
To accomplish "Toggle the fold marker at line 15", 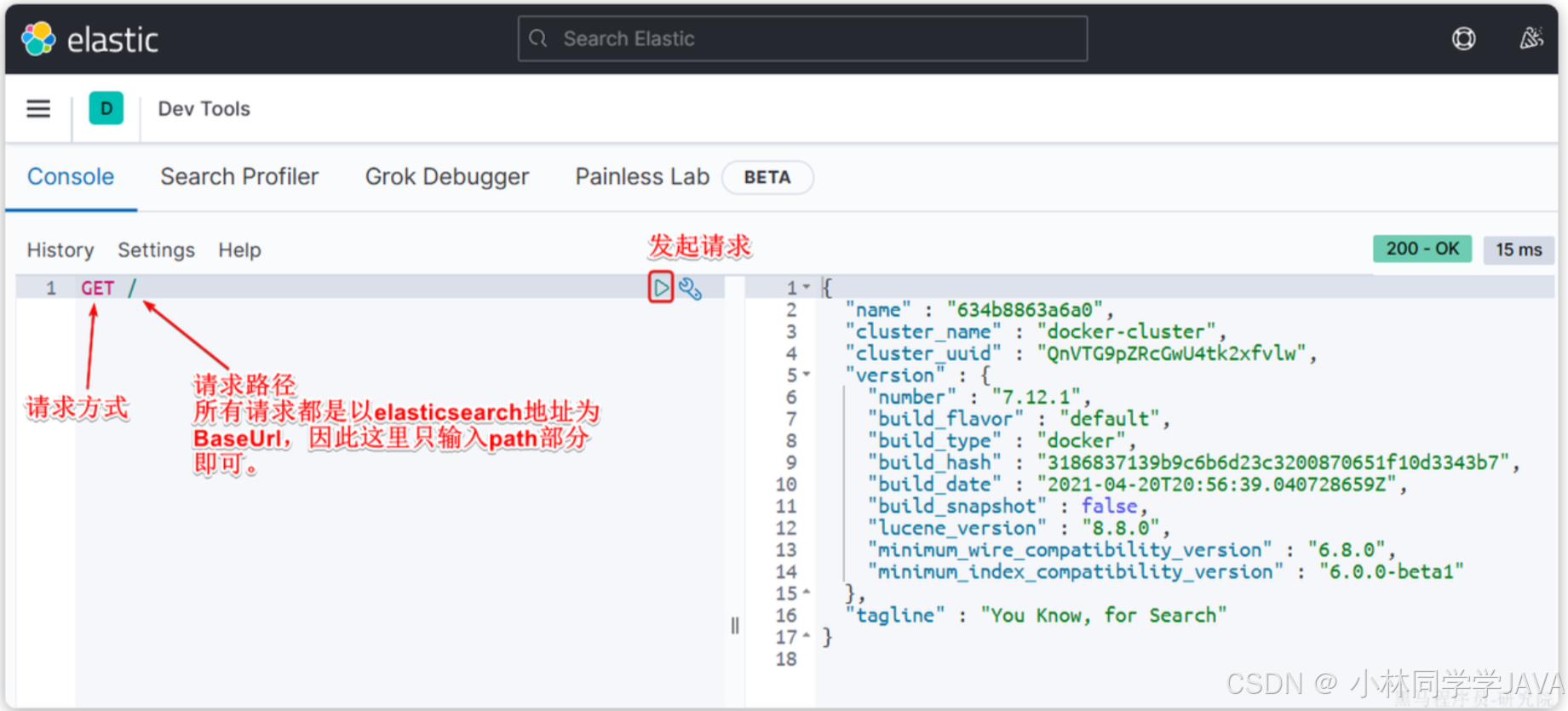I will point(807,593).
